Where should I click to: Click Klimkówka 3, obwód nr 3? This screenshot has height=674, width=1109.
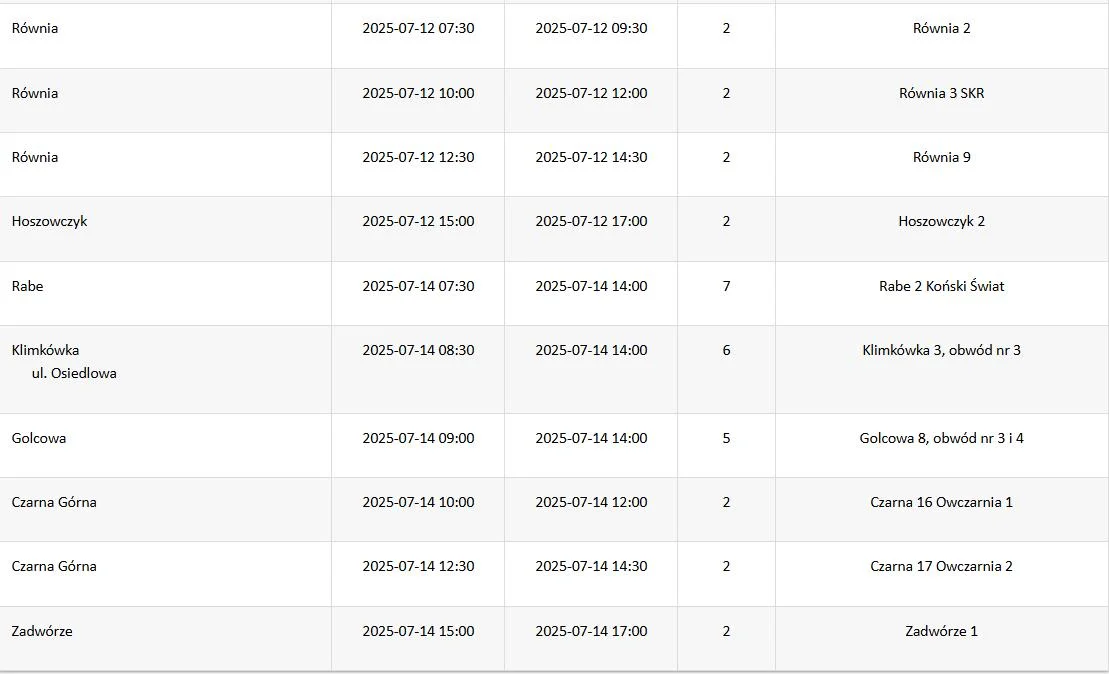[941, 350]
